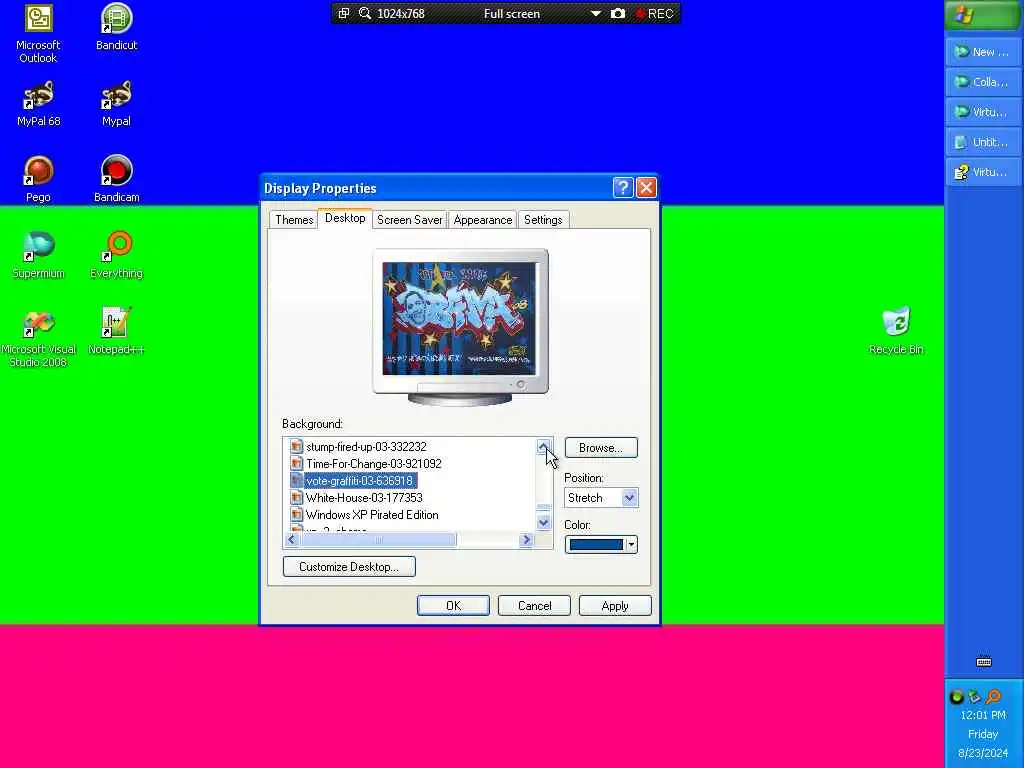Open the Appearance tab
The image size is (1024, 768).
tap(483, 220)
